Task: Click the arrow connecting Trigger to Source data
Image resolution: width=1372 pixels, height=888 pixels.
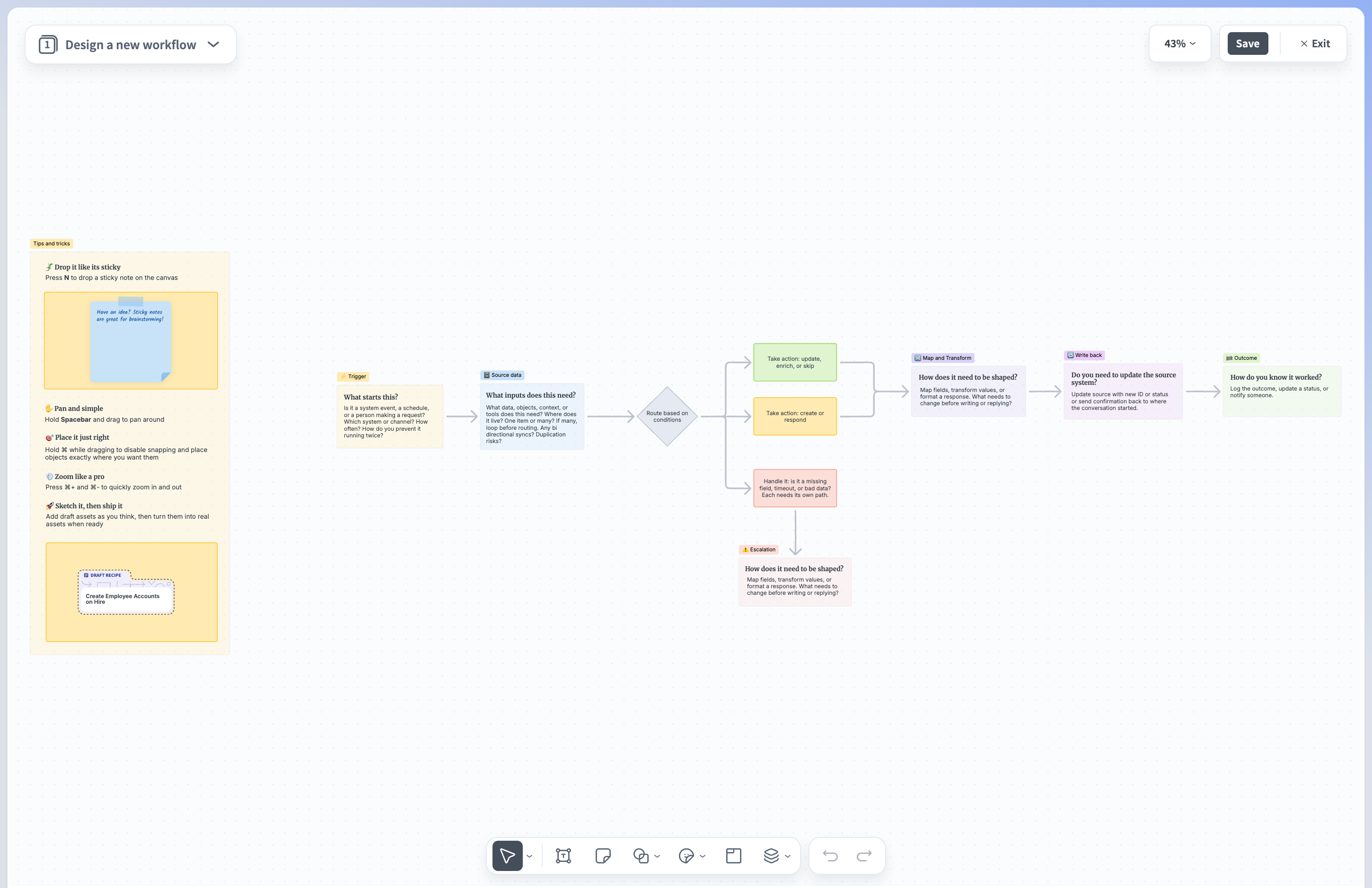Action: point(462,417)
